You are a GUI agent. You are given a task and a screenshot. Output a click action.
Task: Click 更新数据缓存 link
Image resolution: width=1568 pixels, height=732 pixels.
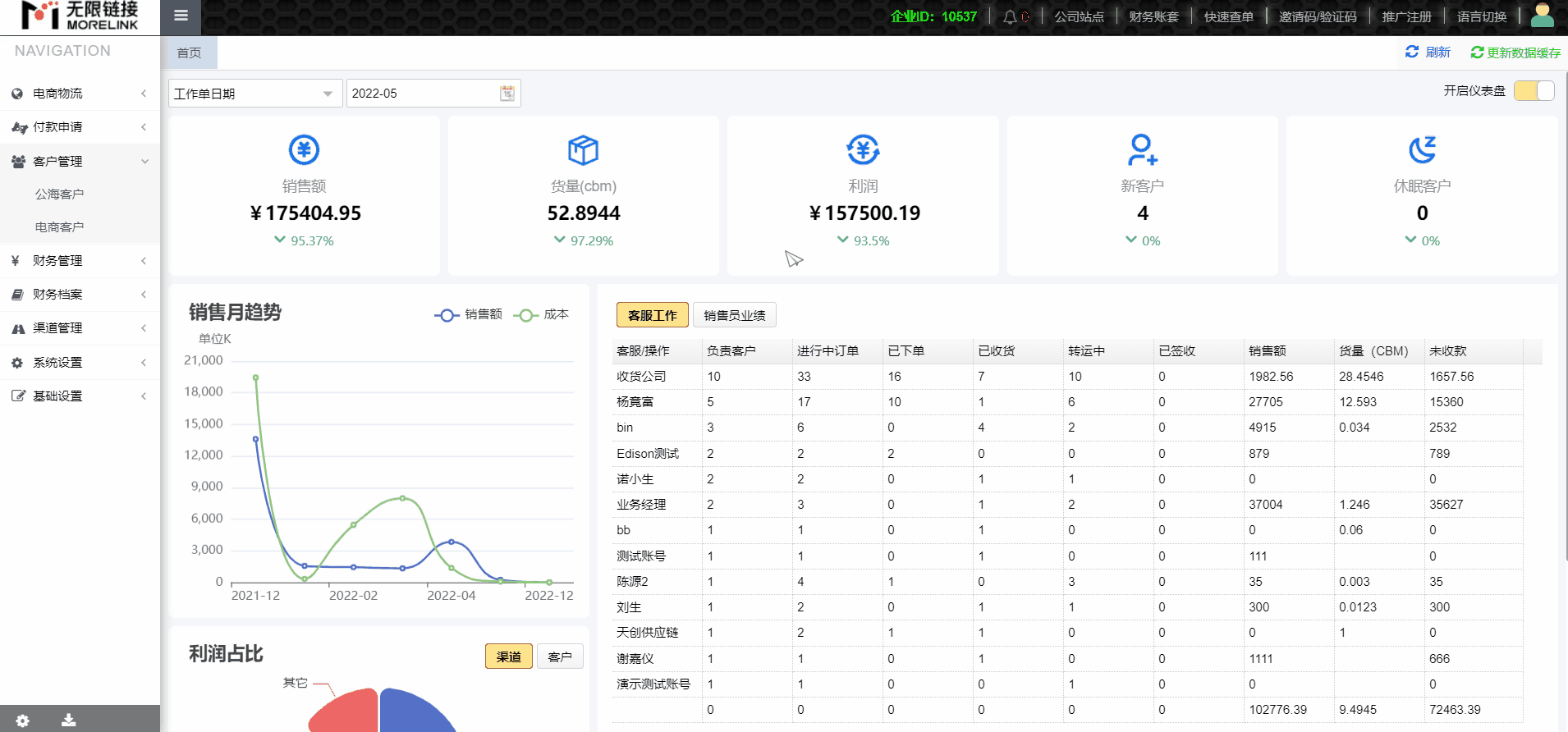[x=1515, y=53]
